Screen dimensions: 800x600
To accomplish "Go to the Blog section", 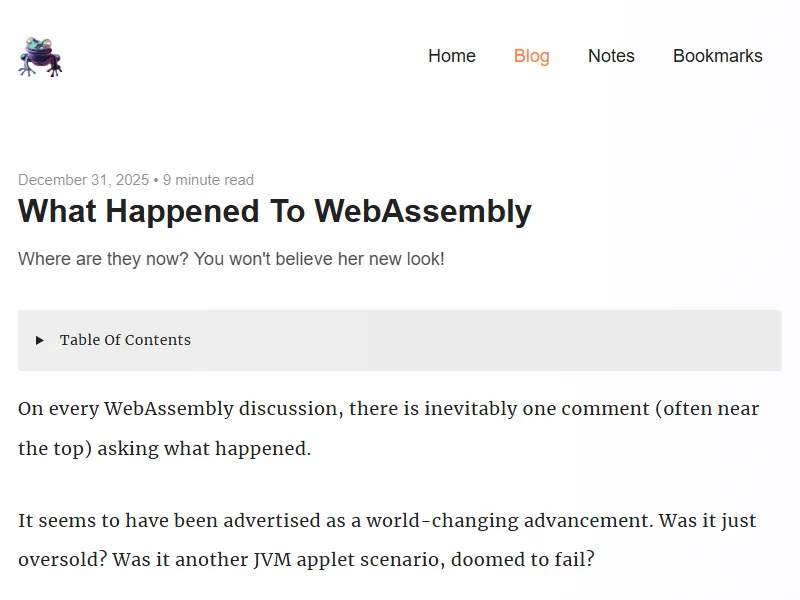I will point(531,56).
